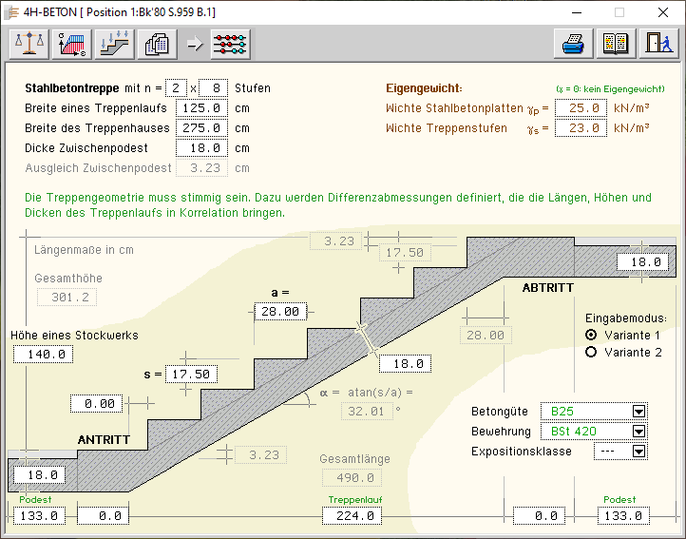This screenshot has width=686, height=539.
Task: Click the staircase loads toolbar icon
Action: (x=114, y=44)
